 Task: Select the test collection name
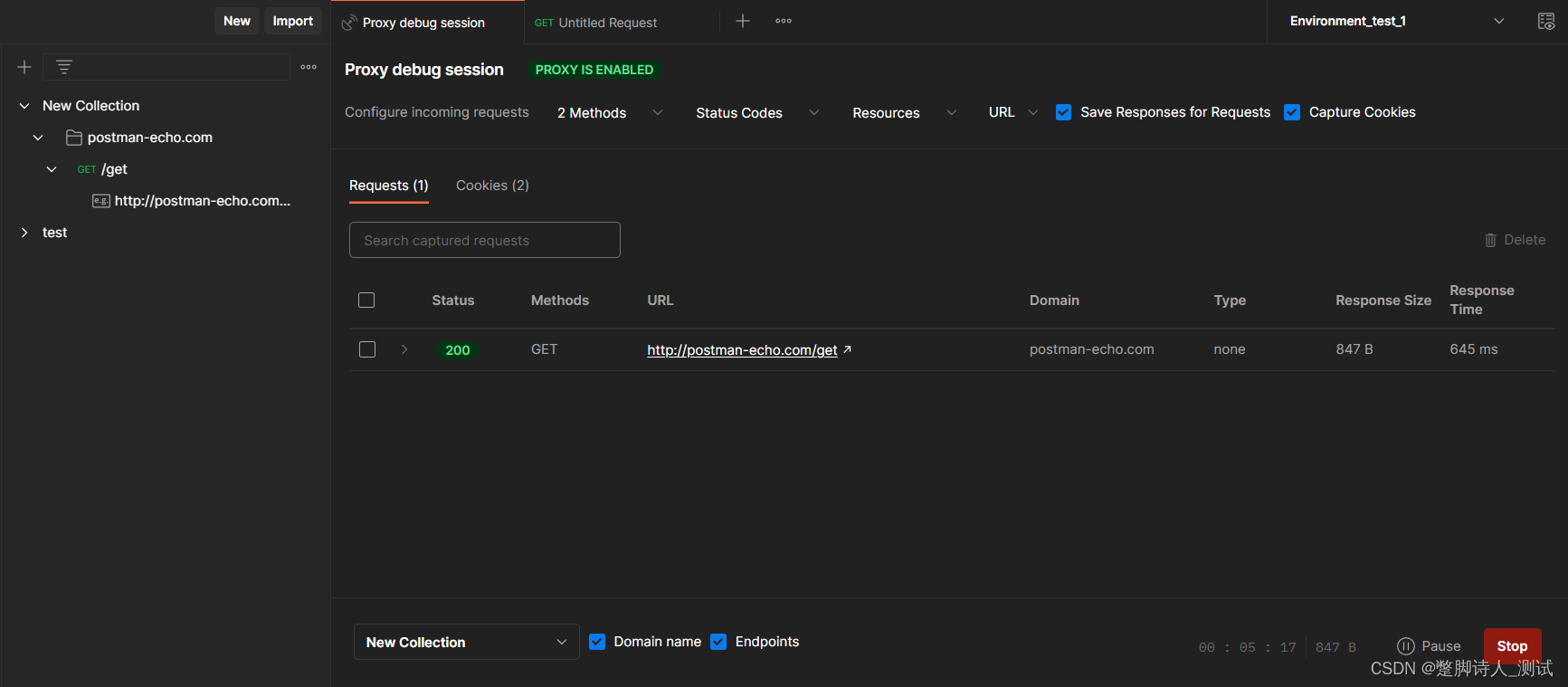coord(54,233)
